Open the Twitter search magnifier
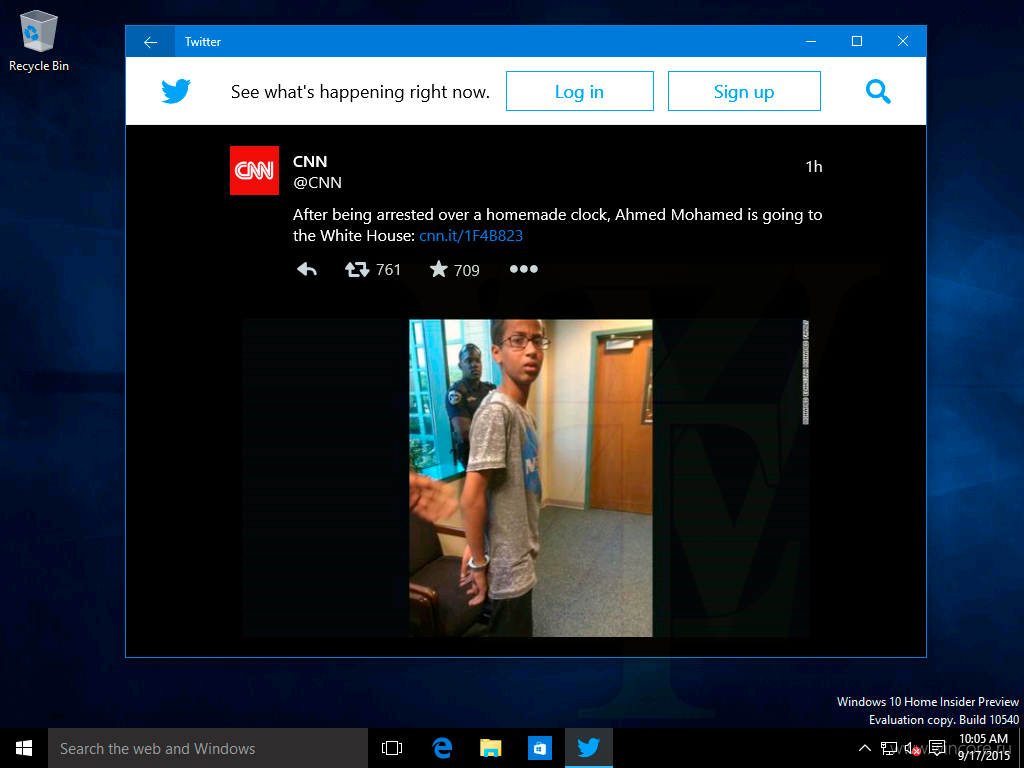Viewport: 1024px width, 768px height. point(878,91)
